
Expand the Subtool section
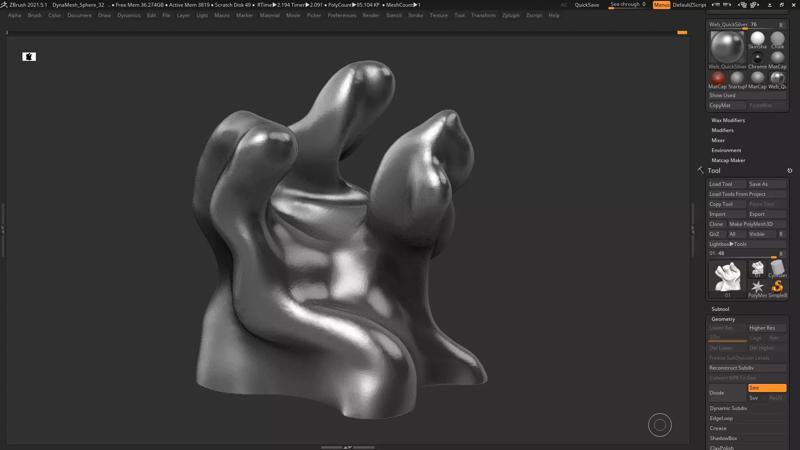click(x=720, y=309)
